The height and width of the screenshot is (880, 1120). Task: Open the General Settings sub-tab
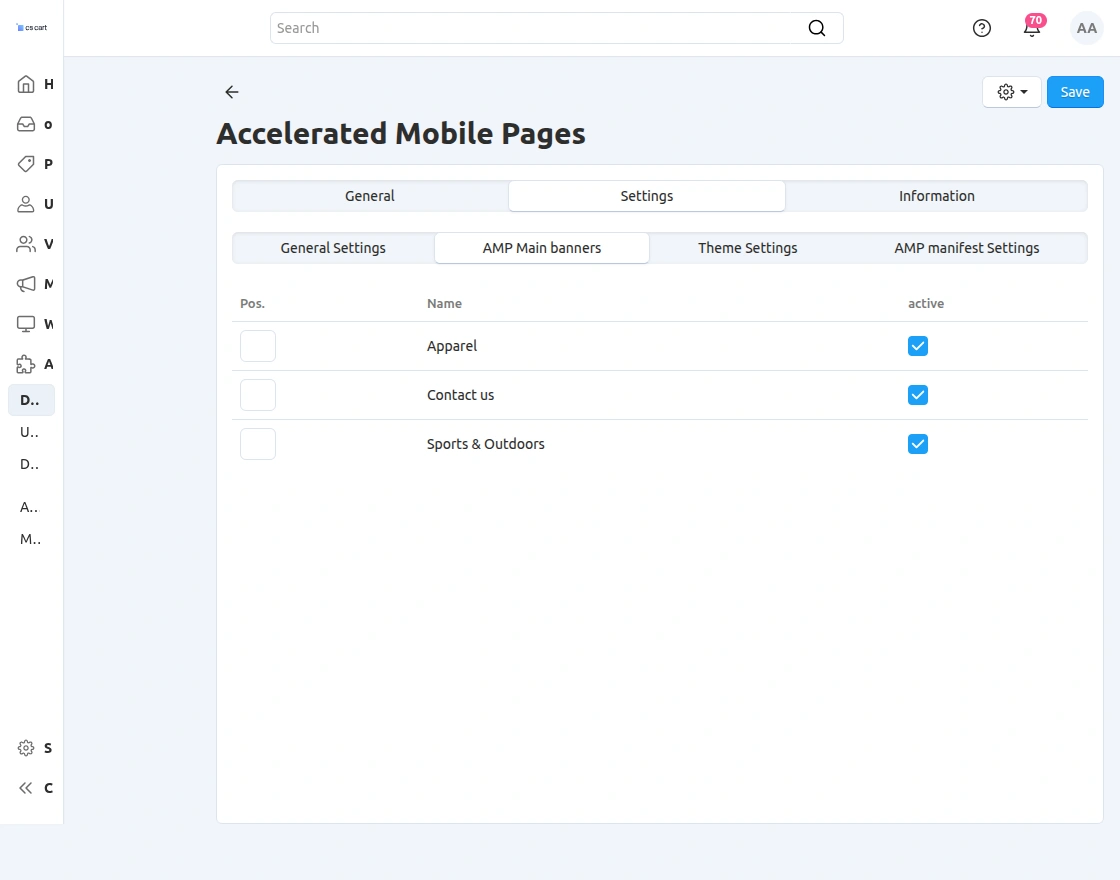click(x=333, y=248)
